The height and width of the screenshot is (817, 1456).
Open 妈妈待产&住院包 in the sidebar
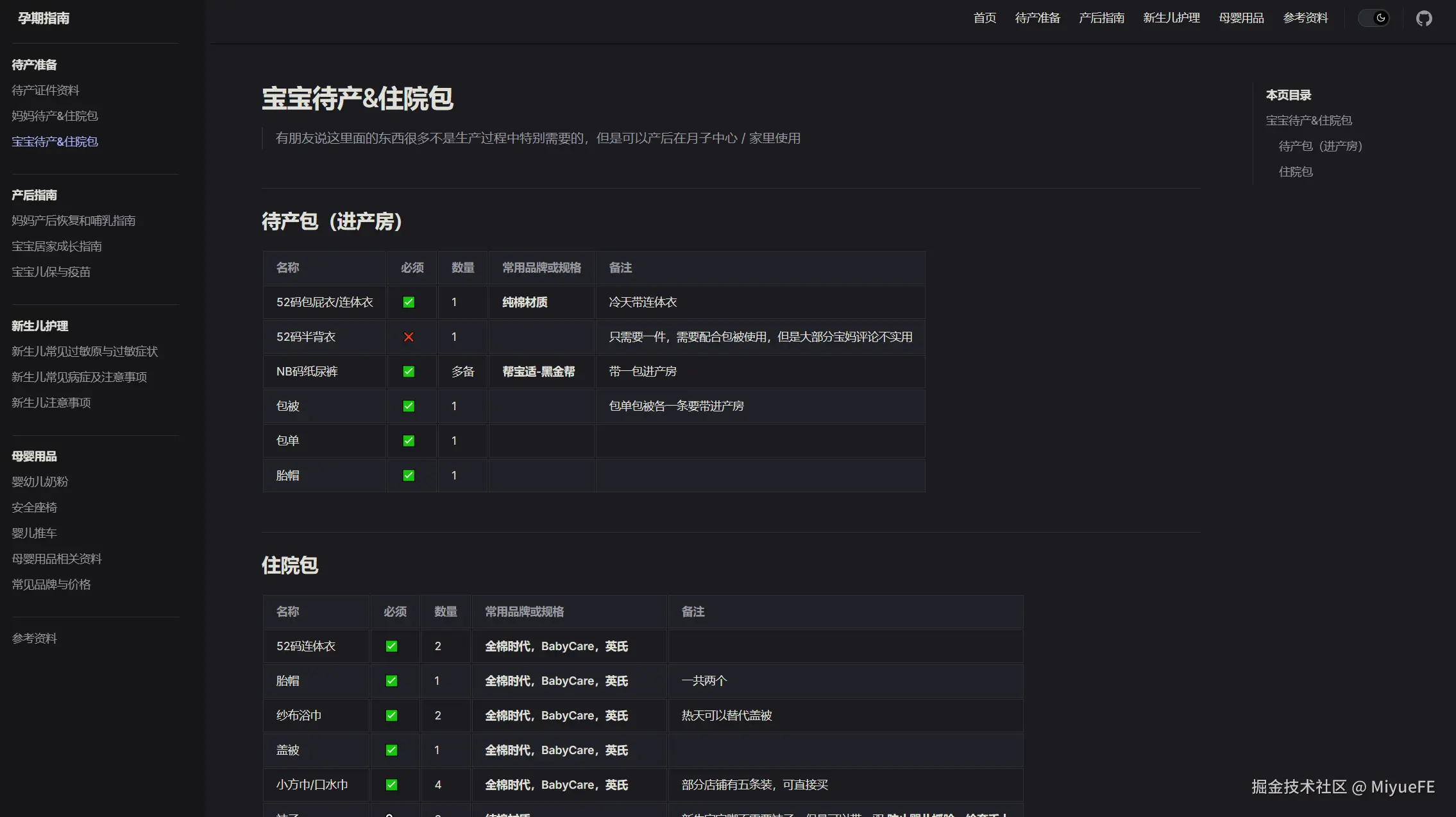[55, 116]
